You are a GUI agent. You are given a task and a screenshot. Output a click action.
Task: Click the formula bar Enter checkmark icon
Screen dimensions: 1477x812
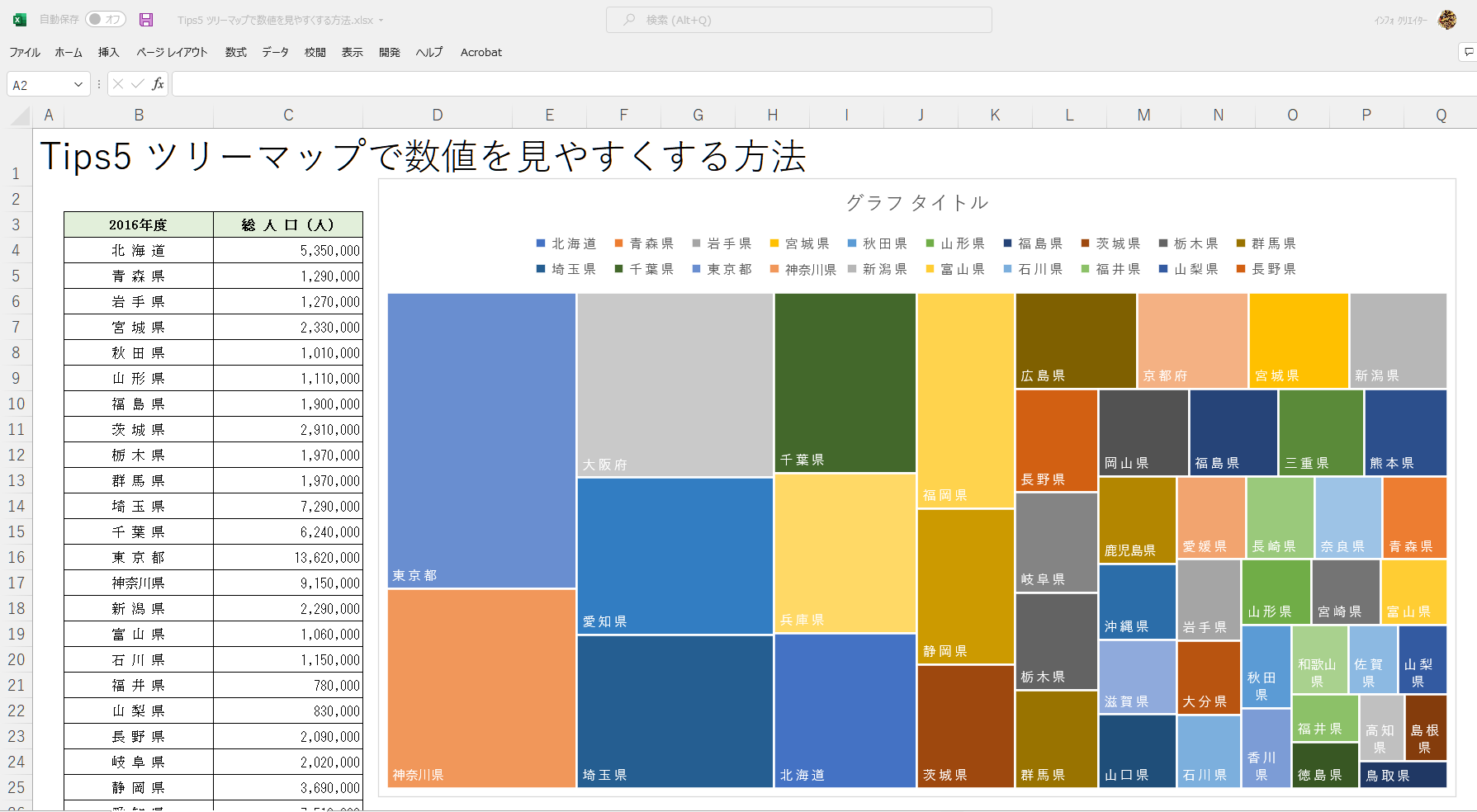137,84
